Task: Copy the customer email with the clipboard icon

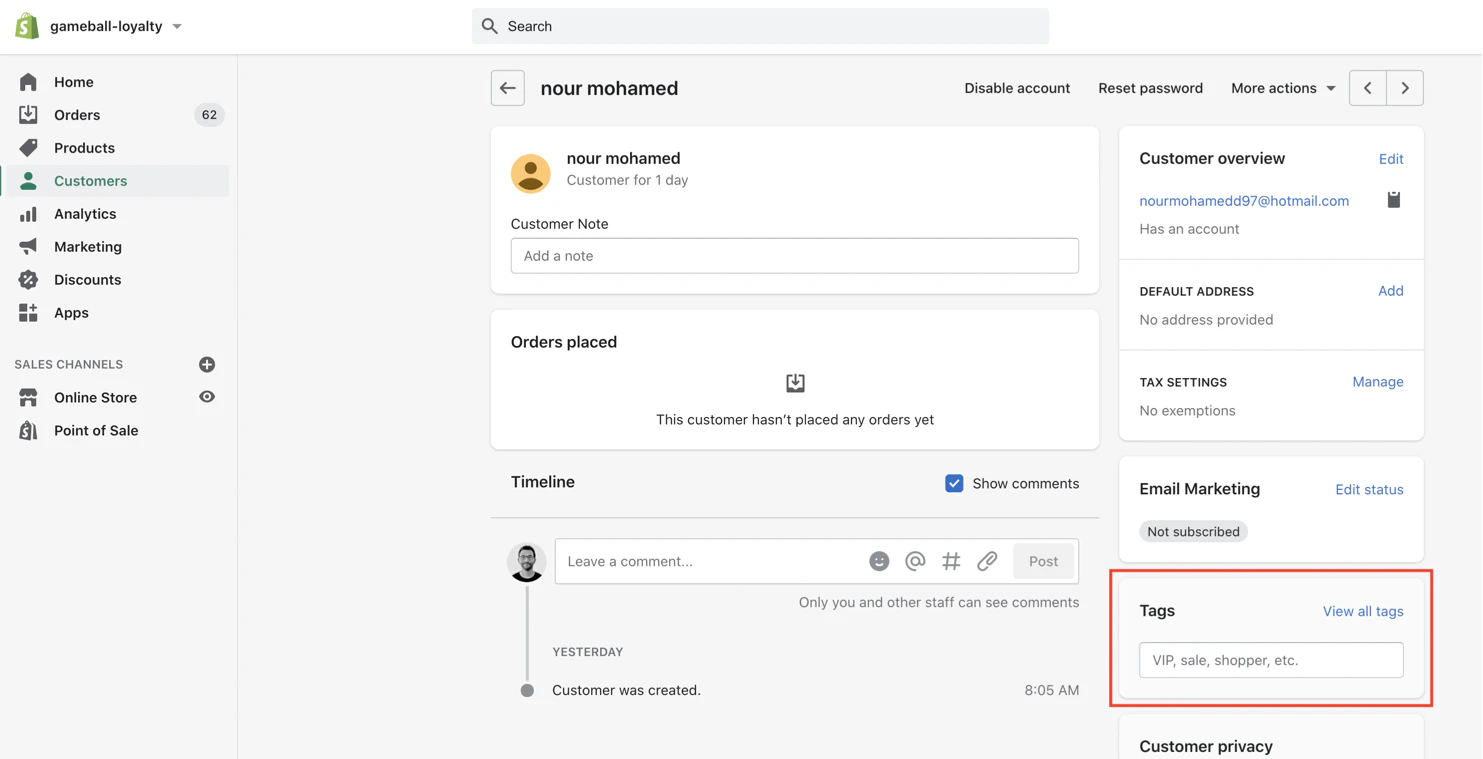Action: click(1394, 199)
